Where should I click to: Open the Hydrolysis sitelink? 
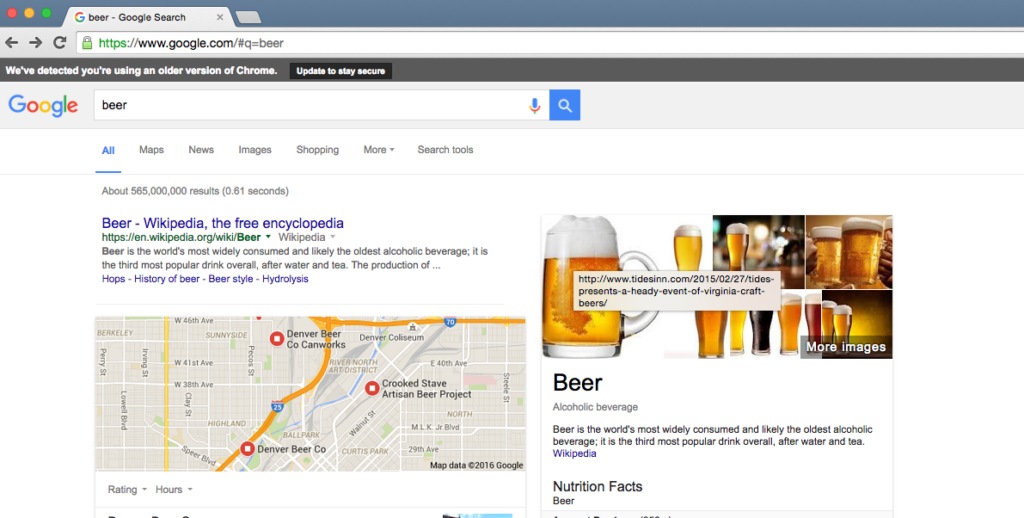coord(285,279)
